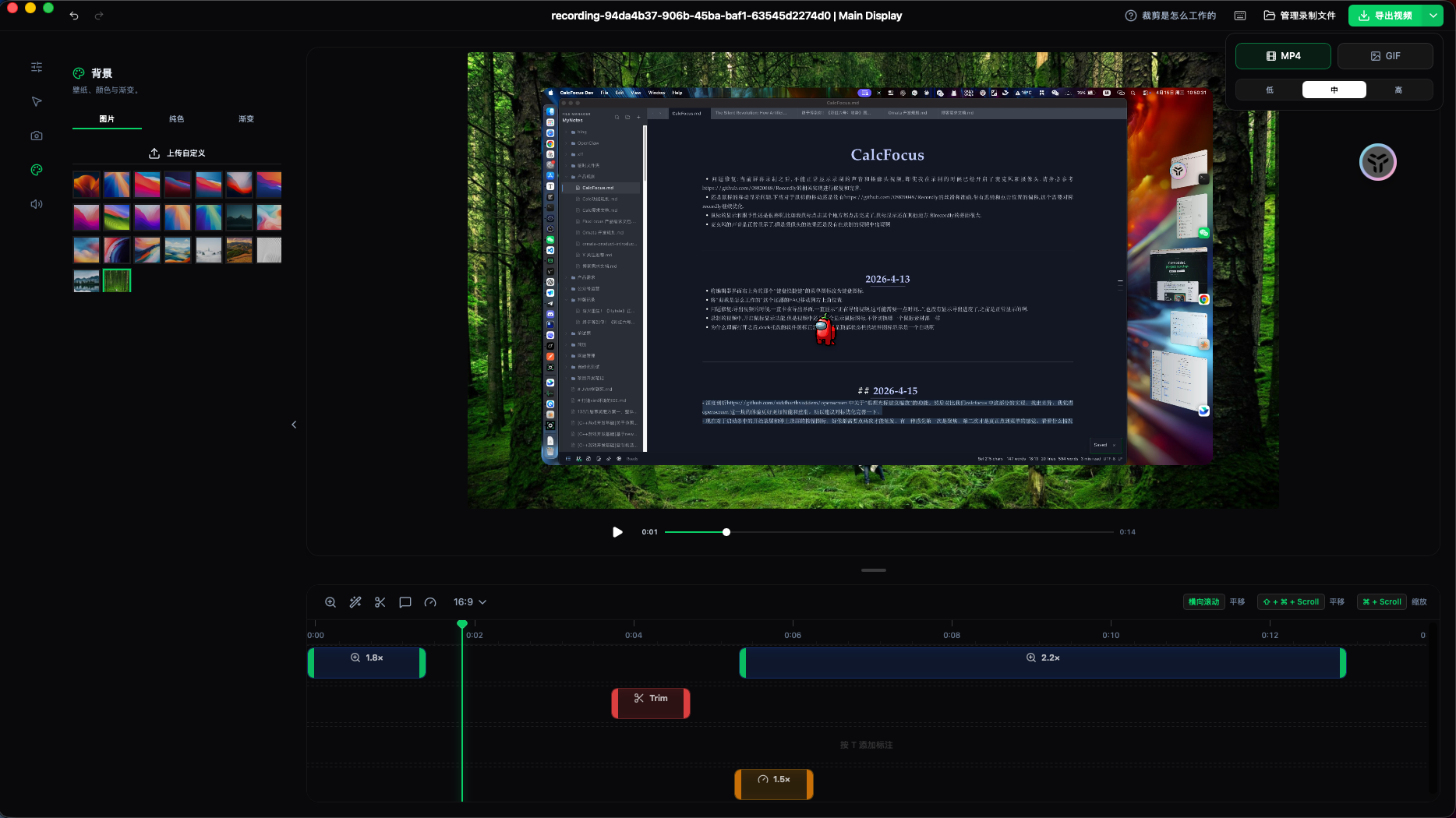Image resolution: width=1456 pixels, height=818 pixels.
Task: Click the speedometer speed toolbar icon
Action: [430, 602]
